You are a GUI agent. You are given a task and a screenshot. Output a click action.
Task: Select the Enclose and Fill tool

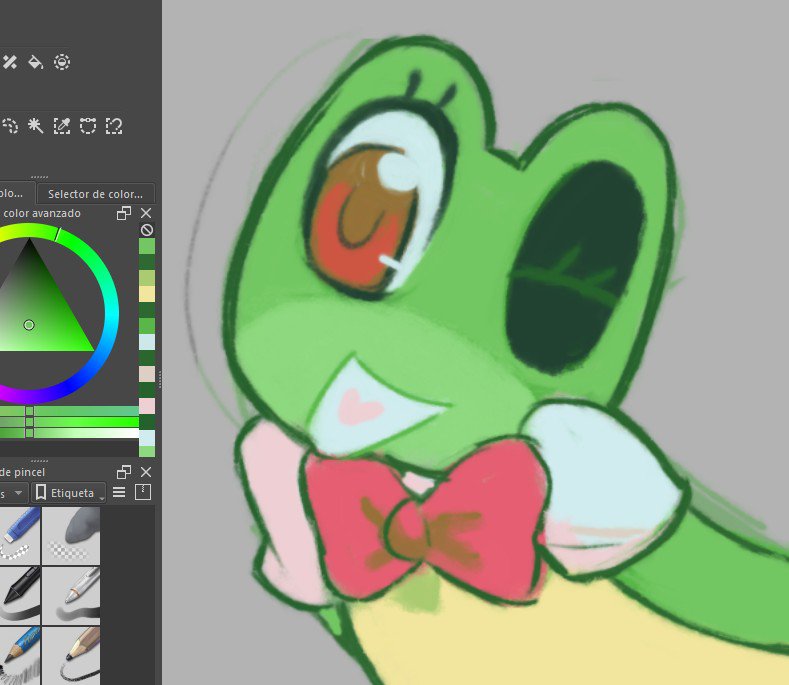[62, 62]
